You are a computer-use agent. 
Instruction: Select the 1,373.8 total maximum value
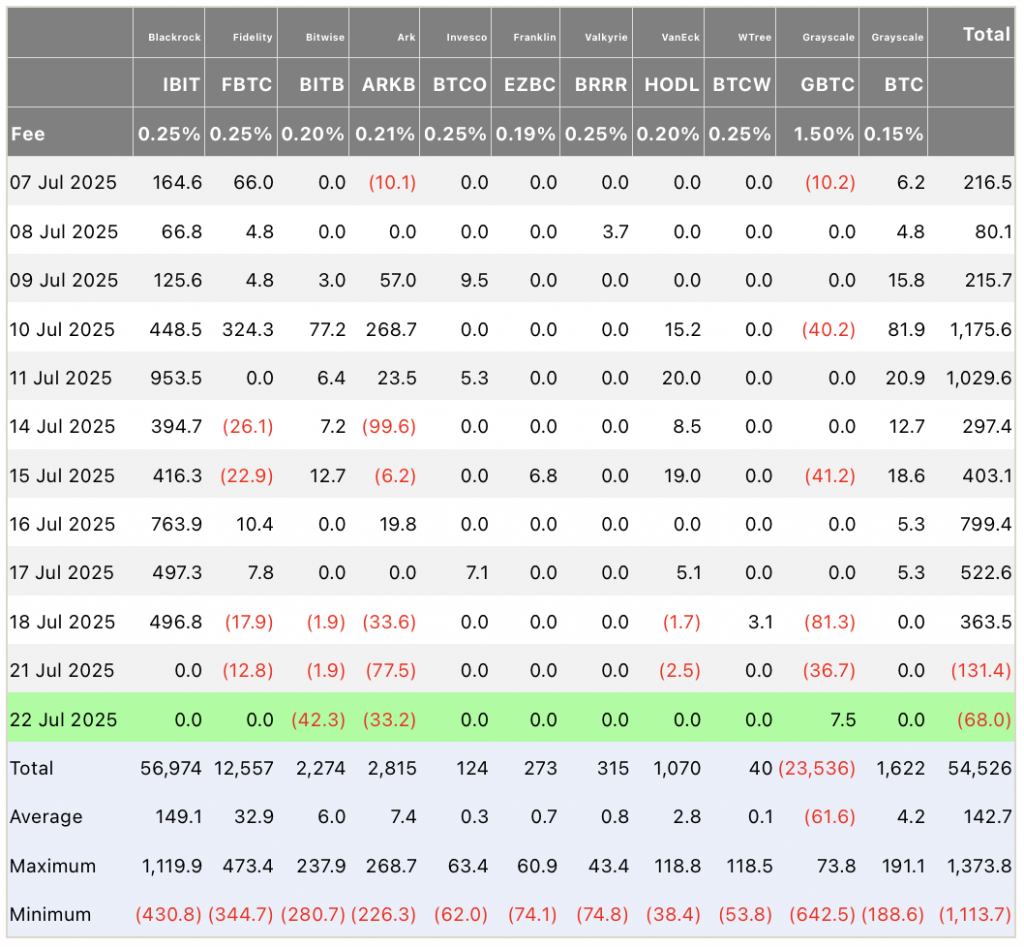coord(980,866)
